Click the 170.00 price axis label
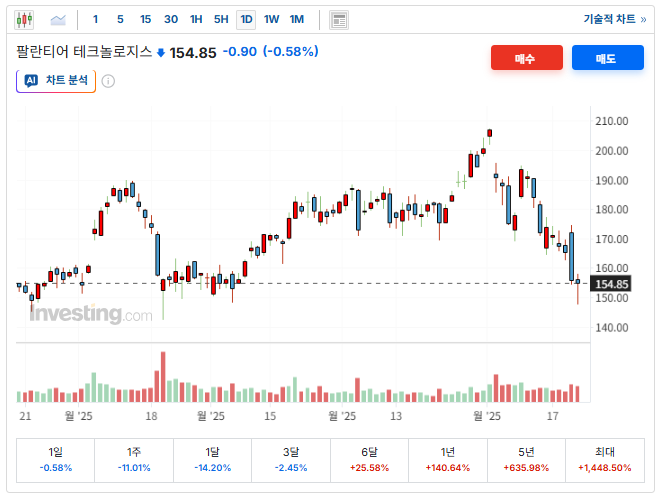Viewport: 657px width, 496px height. tap(612, 239)
